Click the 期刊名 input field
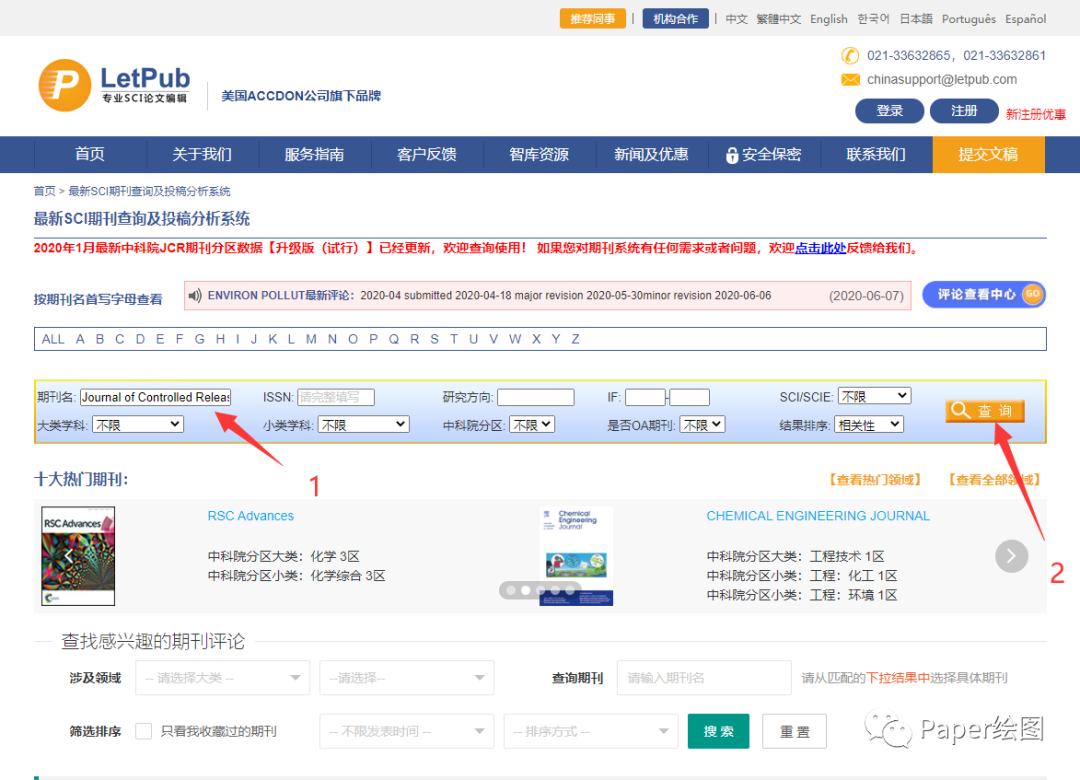 coord(156,398)
